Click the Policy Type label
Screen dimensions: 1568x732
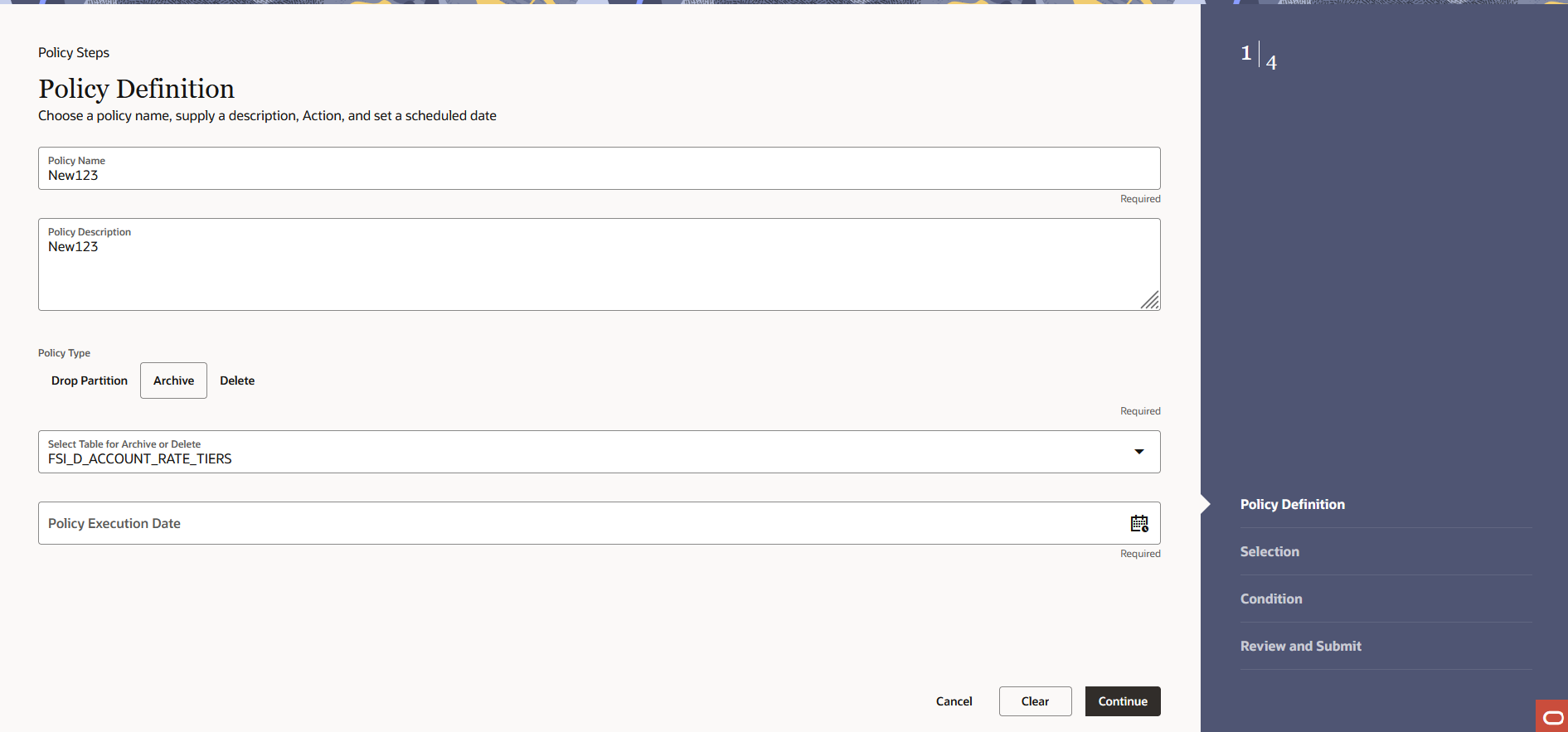(64, 353)
